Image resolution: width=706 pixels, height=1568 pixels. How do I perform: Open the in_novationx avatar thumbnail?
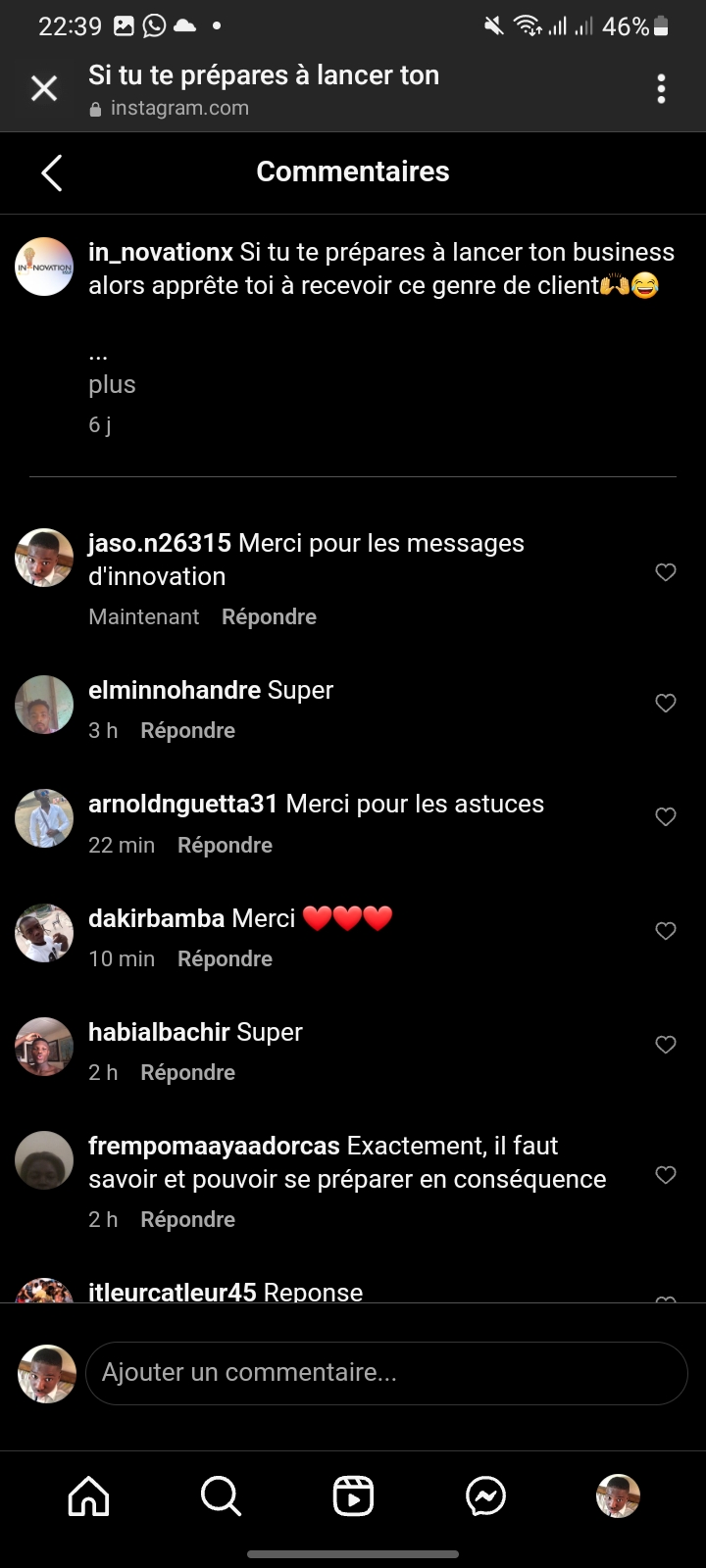click(x=44, y=267)
